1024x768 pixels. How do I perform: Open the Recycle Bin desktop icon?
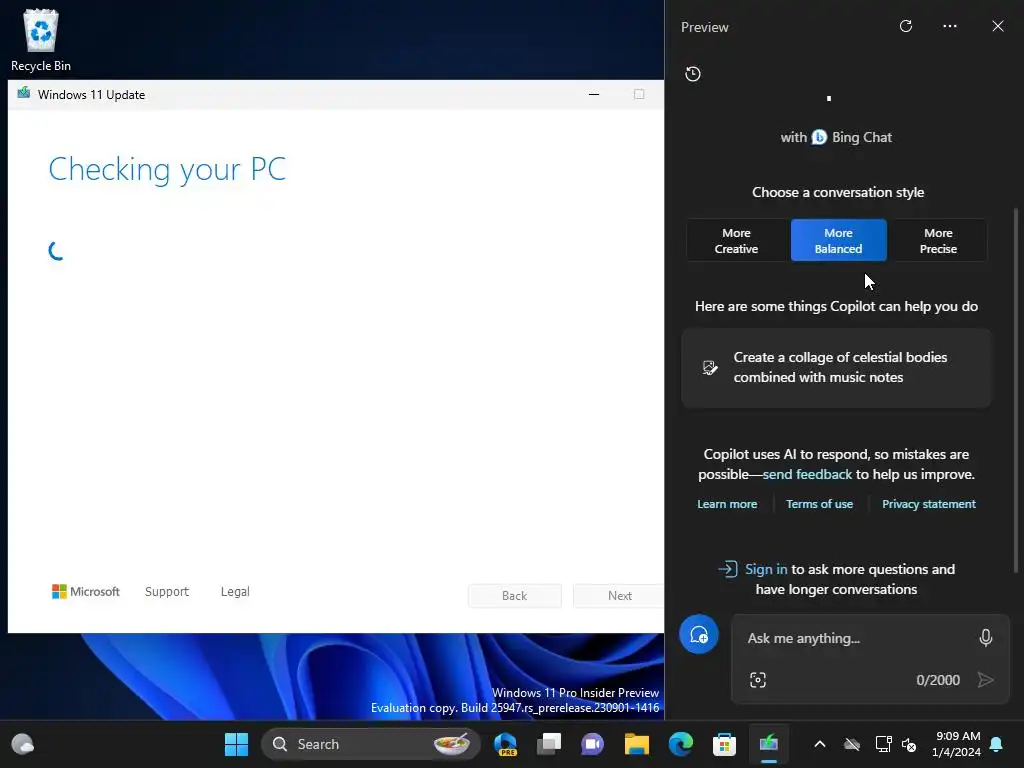click(x=40, y=40)
